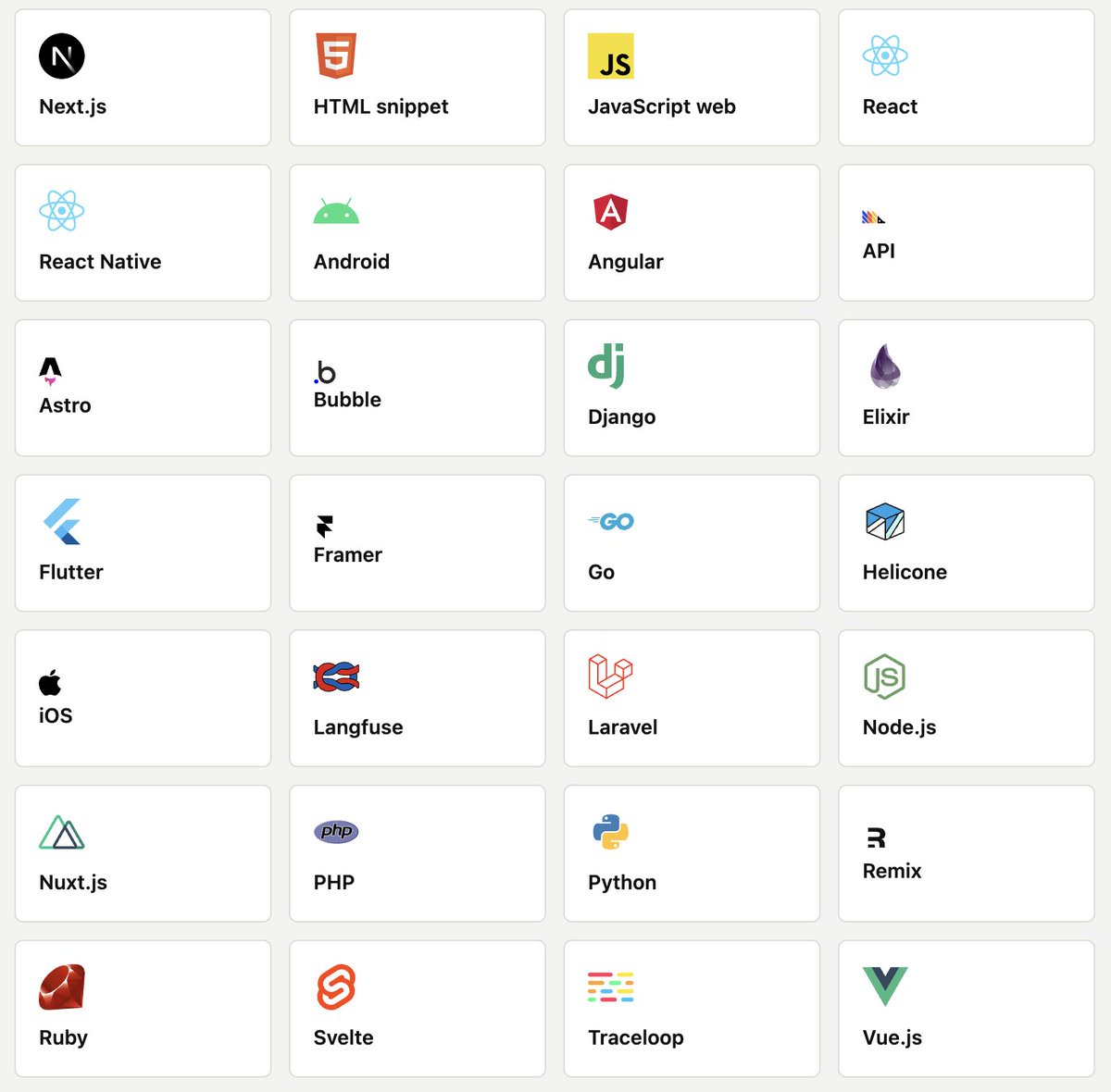
Task: Select the Elixir label
Action: tap(886, 416)
